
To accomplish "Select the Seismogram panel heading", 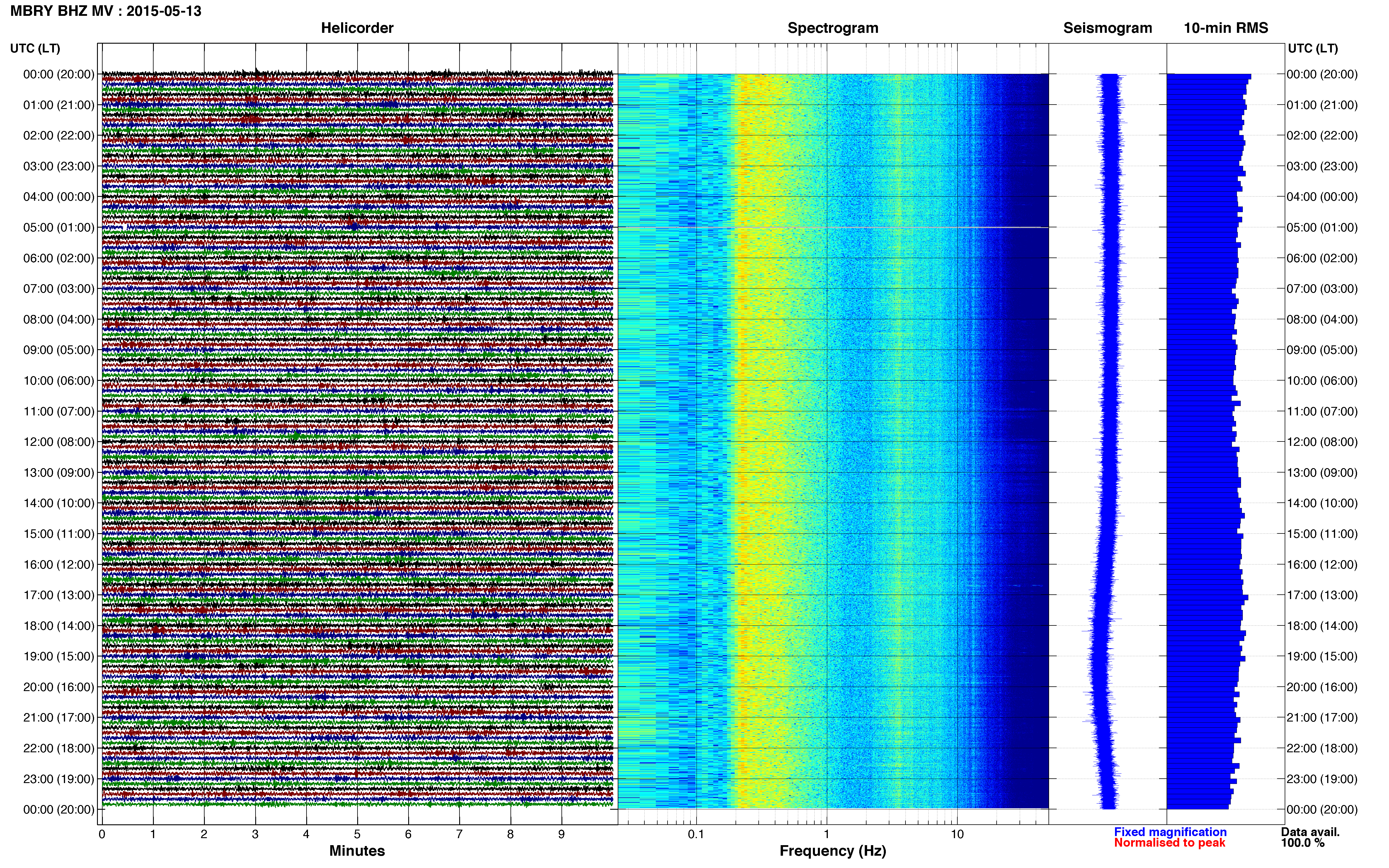I will pos(1108,28).
